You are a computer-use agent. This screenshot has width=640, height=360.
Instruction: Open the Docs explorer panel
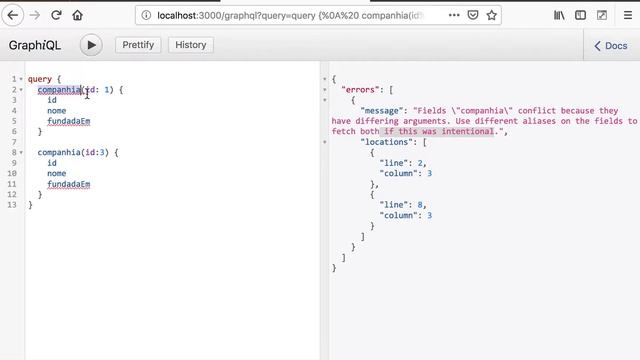click(611, 46)
